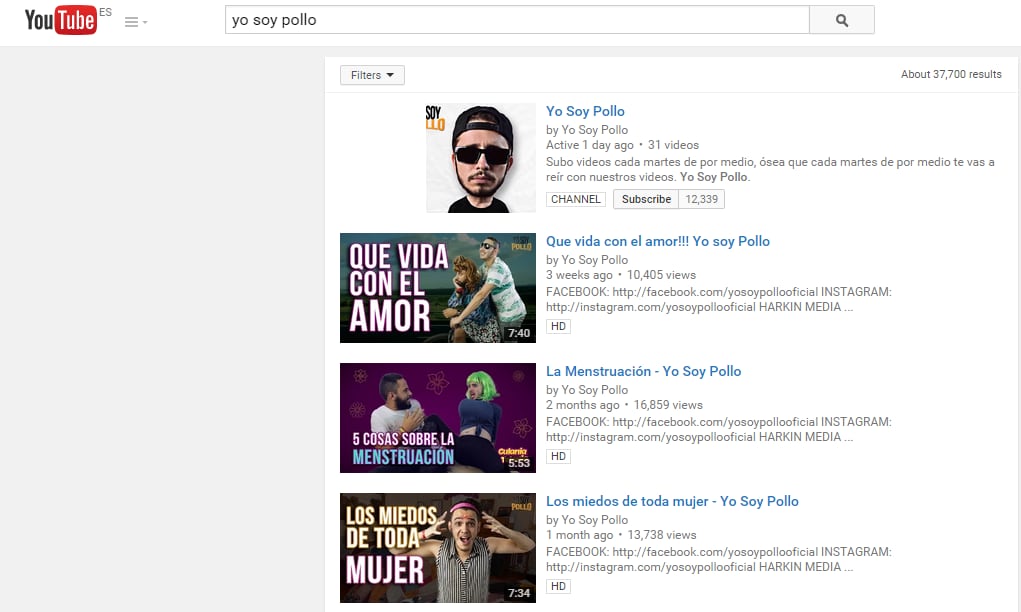Click uploader name under 'Los miedos de toda mujer'

(x=594, y=520)
